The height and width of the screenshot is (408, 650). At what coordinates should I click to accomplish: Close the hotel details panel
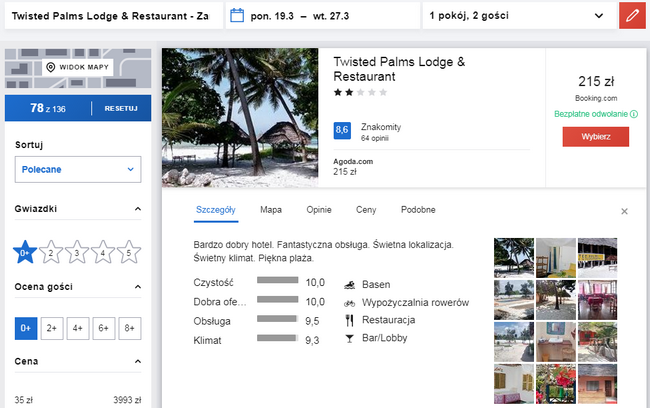pos(624,211)
